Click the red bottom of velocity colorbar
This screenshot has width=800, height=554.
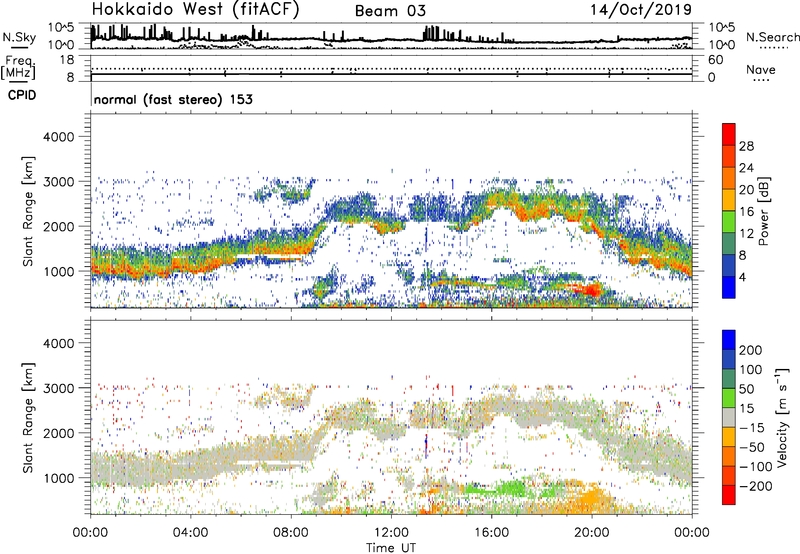(x=729, y=495)
